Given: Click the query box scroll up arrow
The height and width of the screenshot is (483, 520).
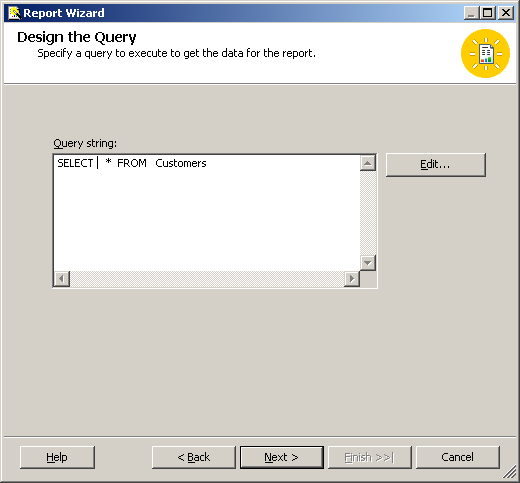Looking at the screenshot, I should pos(368,163).
